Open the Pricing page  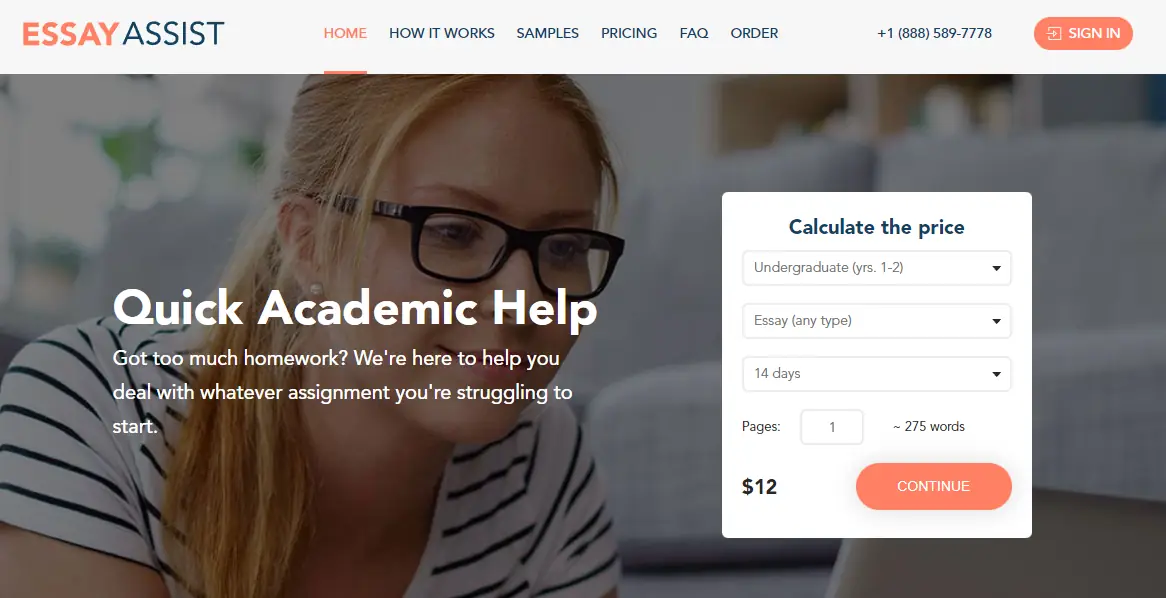[x=629, y=33]
